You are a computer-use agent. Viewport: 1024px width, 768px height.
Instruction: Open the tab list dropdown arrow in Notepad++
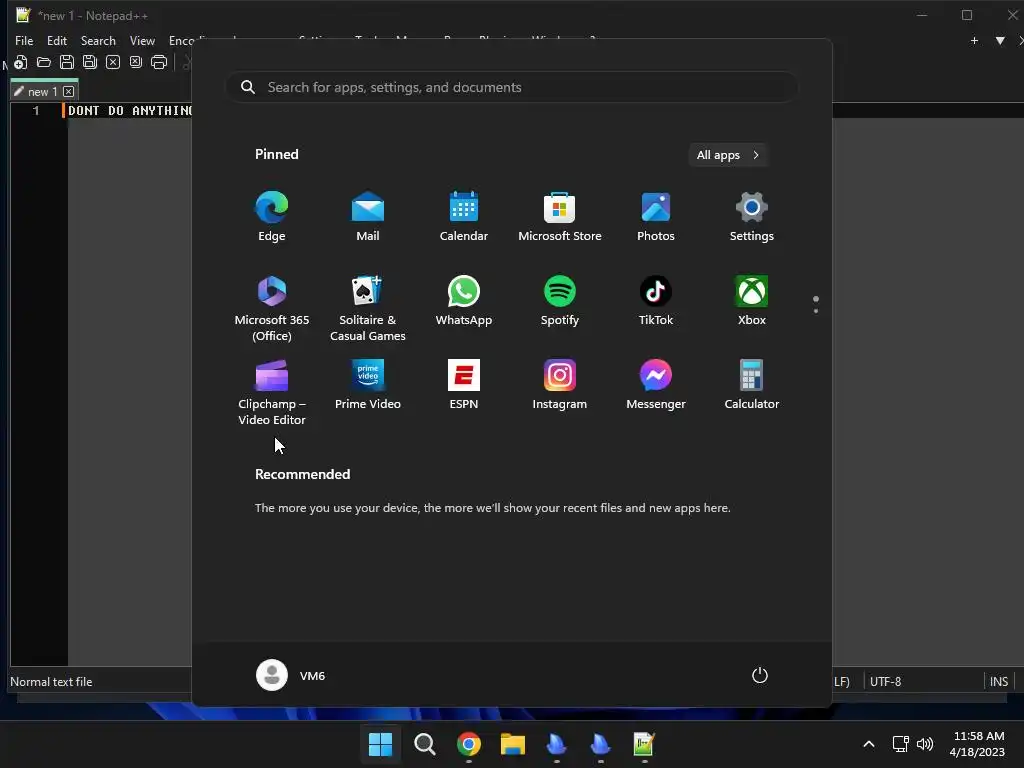pos(1000,40)
